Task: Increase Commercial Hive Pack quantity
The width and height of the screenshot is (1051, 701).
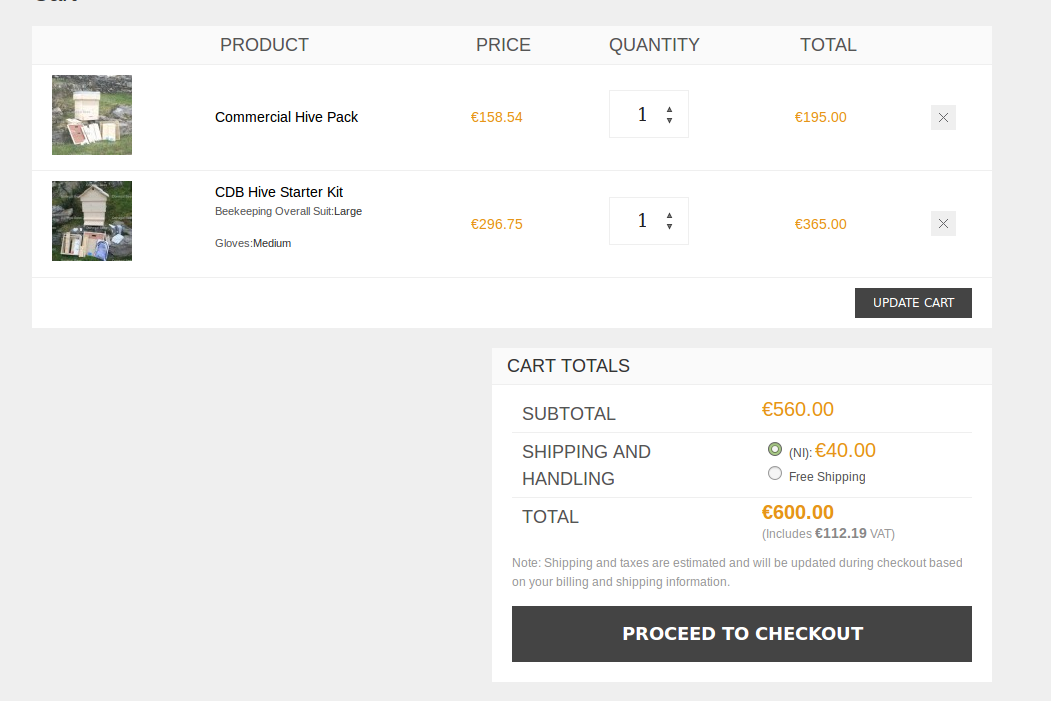Action: tap(669, 109)
